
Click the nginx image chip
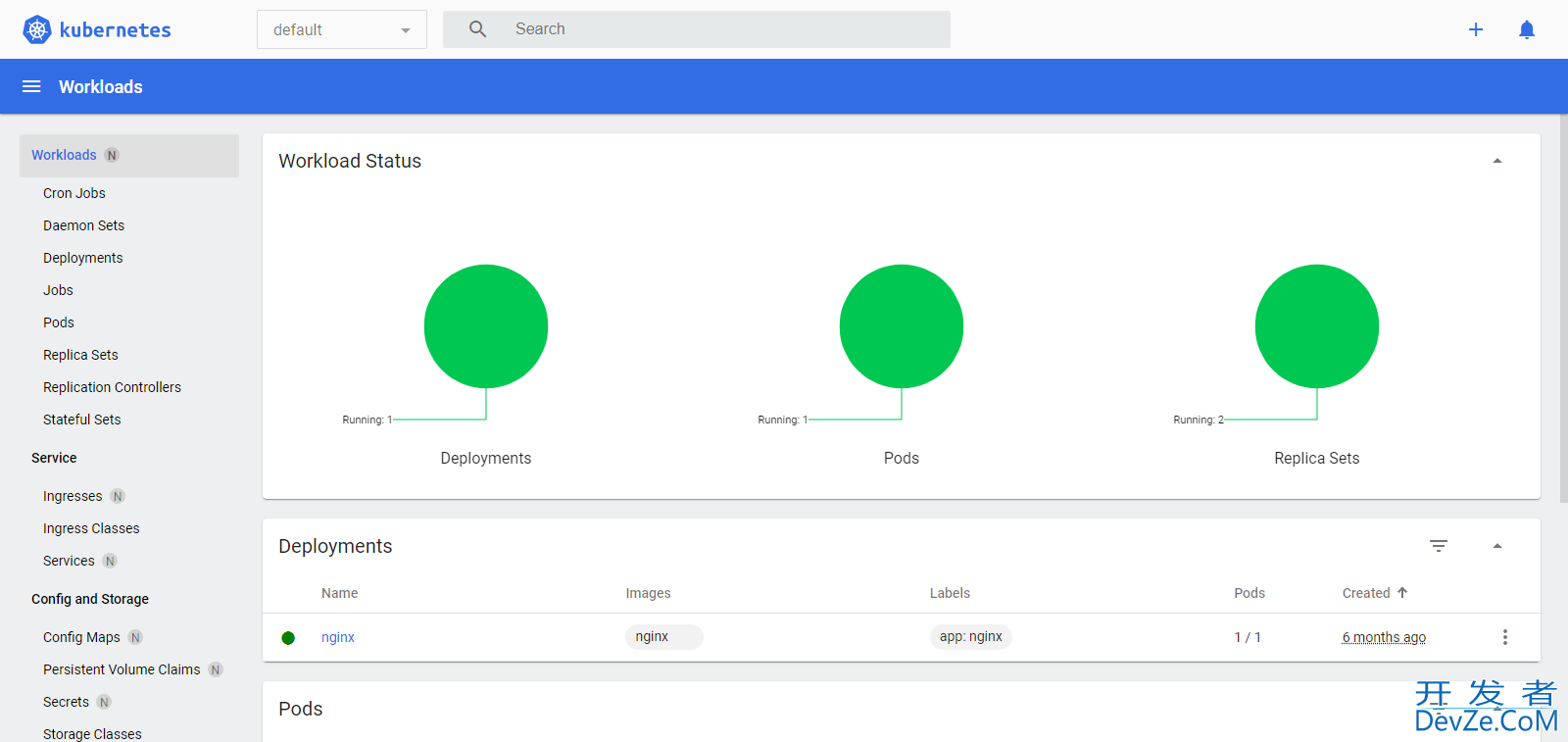[663, 637]
